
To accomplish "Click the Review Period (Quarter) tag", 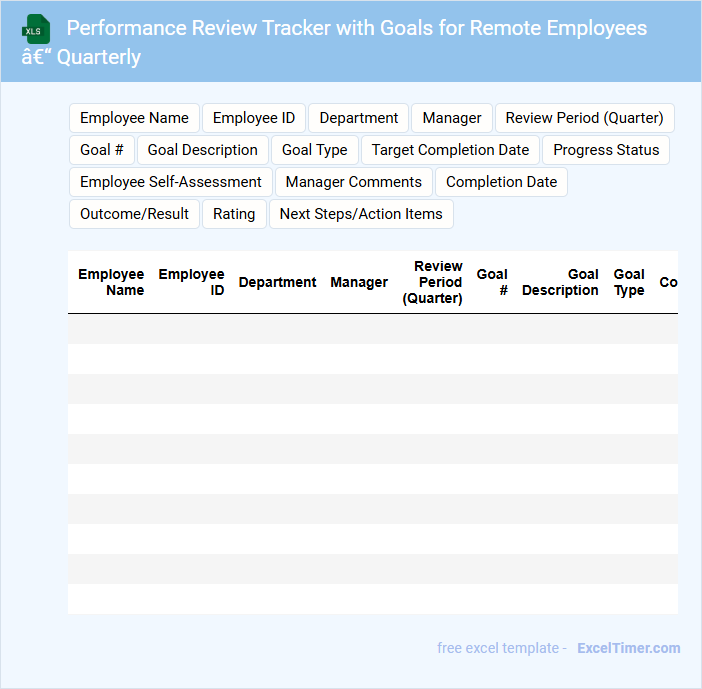I will 584,118.
